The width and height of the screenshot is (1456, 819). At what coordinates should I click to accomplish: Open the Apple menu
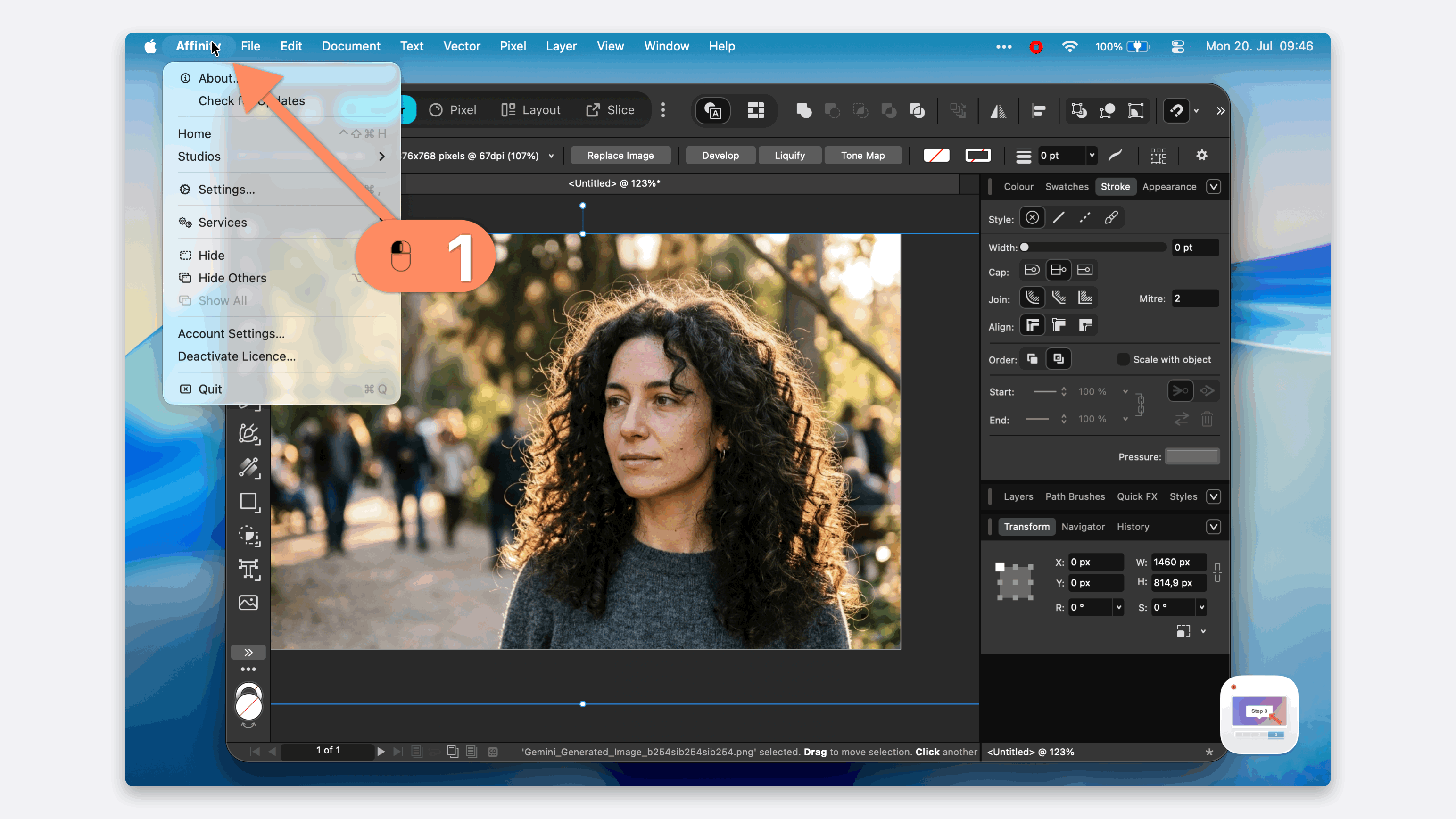(x=150, y=46)
